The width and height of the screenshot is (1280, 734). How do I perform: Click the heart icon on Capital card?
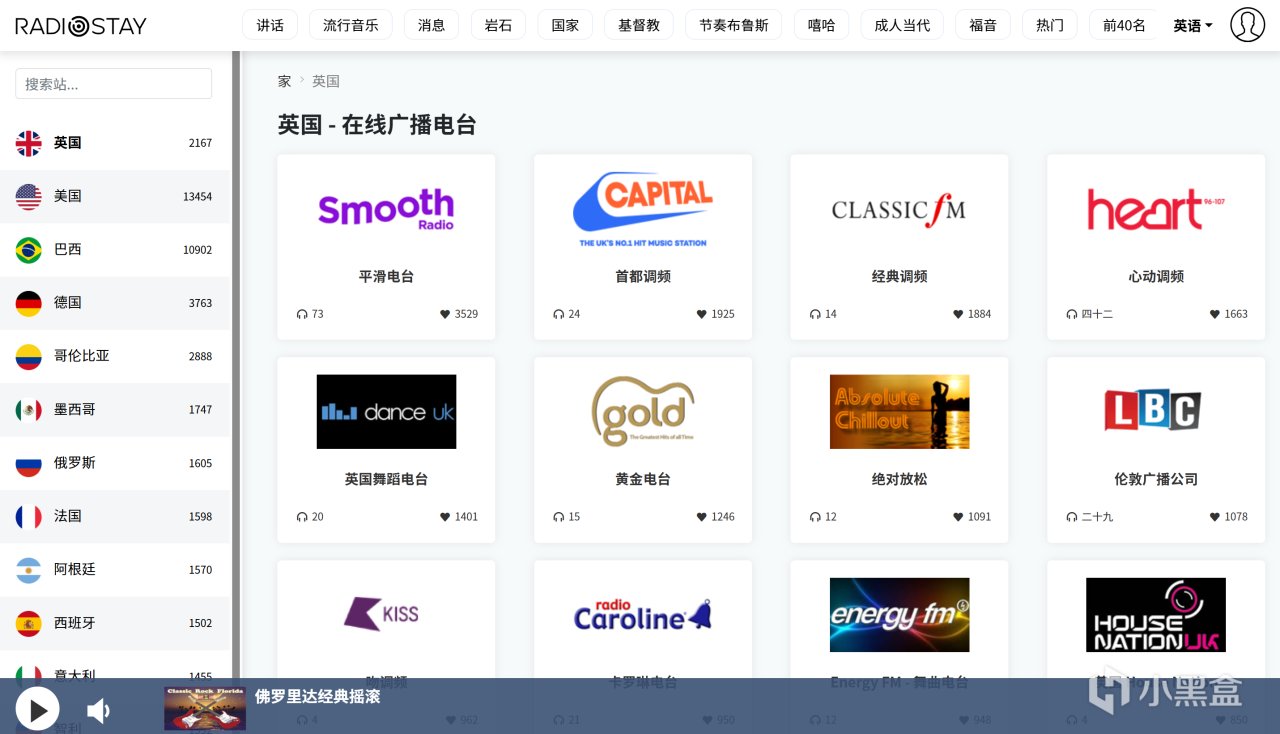click(702, 314)
